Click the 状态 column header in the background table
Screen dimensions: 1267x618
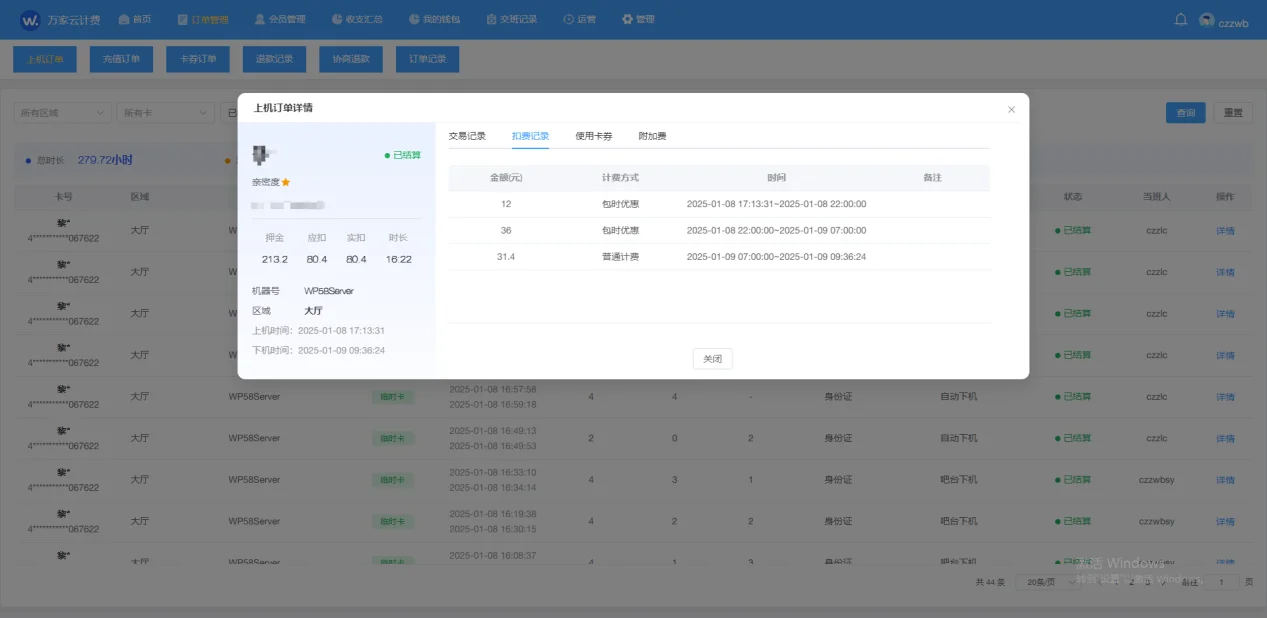(1073, 197)
